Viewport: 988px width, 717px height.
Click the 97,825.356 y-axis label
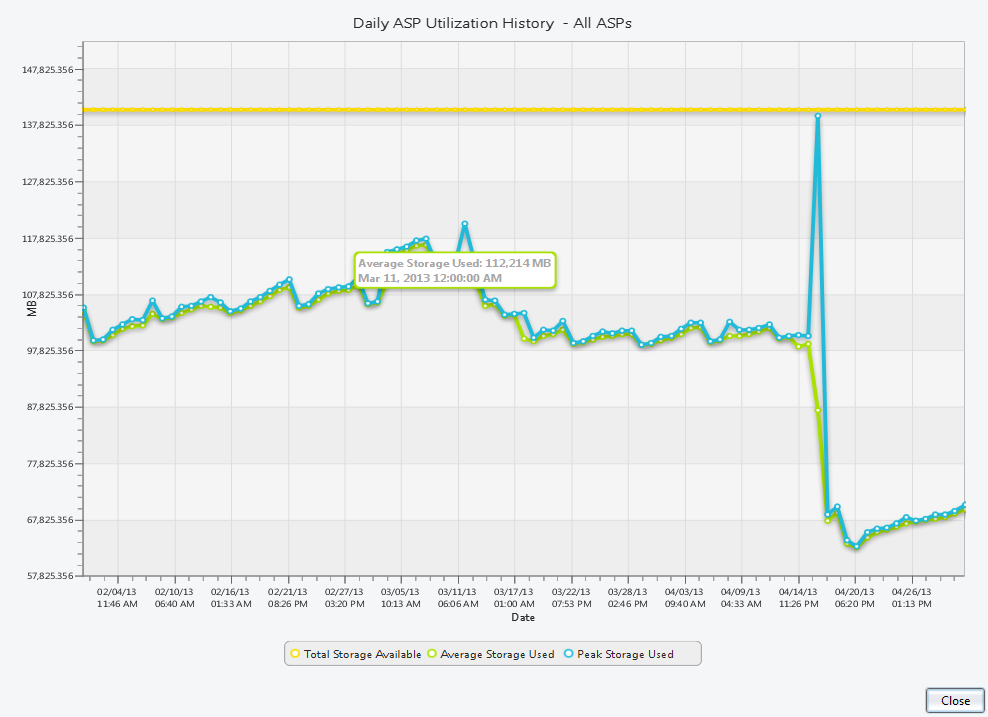point(48,350)
